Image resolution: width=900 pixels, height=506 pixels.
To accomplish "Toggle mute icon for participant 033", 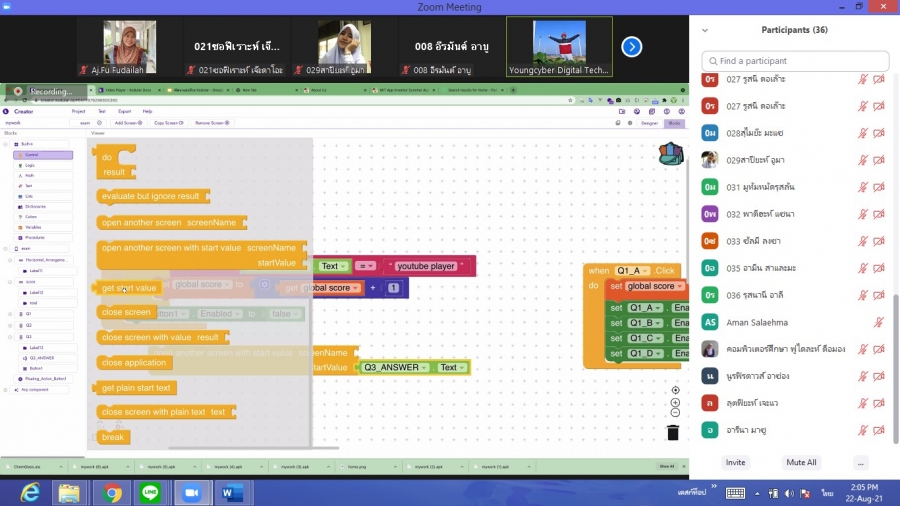I will (x=862, y=241).
